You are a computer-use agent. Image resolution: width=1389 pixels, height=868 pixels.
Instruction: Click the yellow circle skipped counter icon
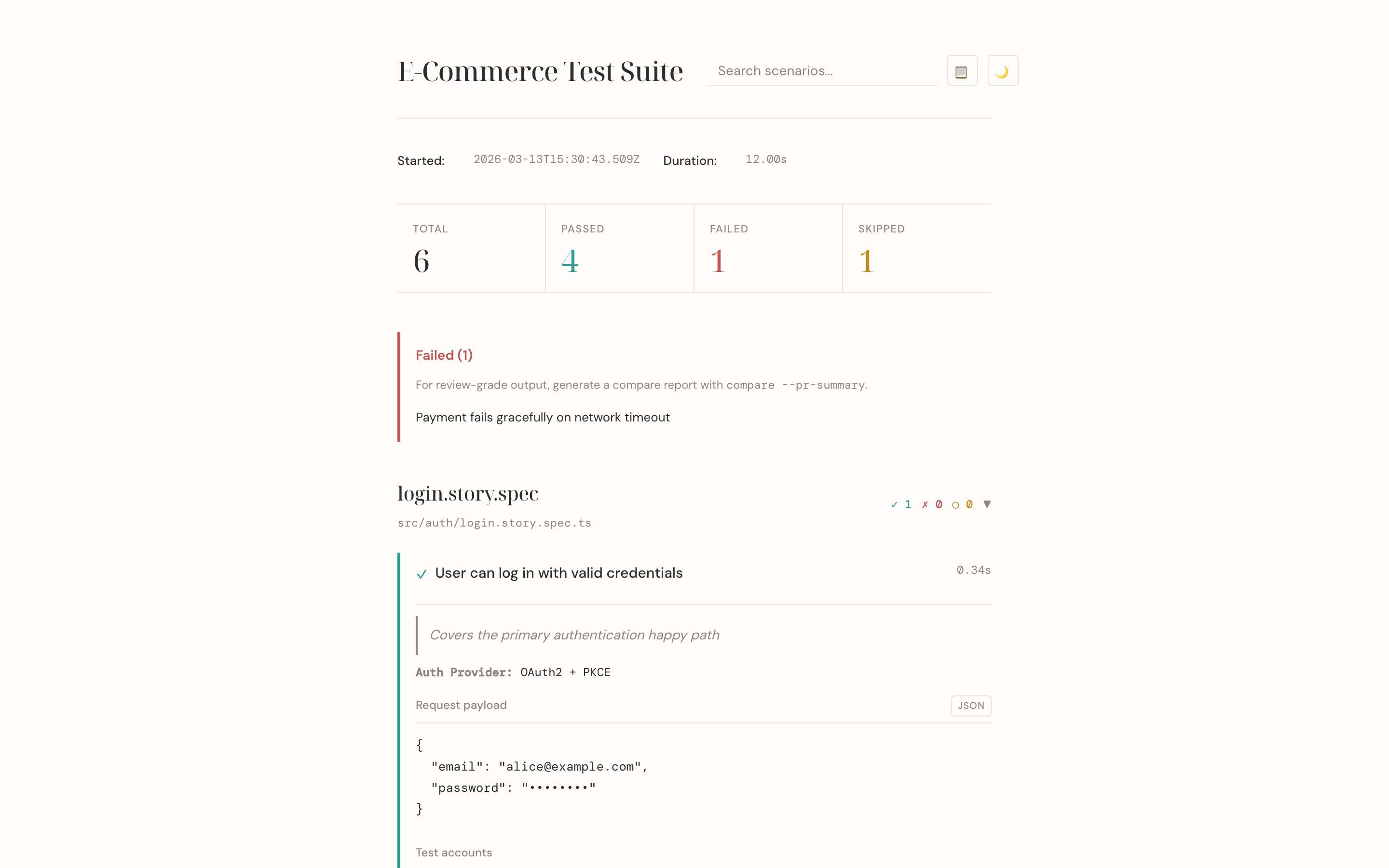(x=955, y=504)
